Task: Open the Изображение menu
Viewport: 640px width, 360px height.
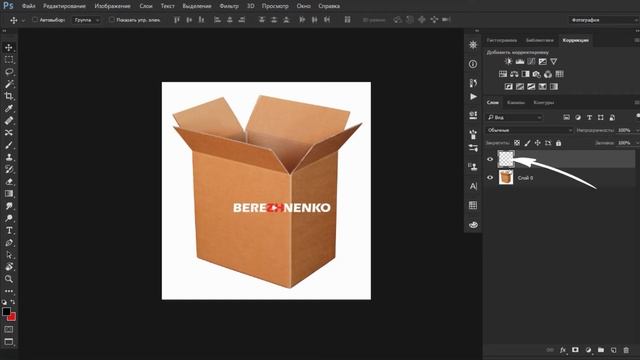Action: click(112, 6)
